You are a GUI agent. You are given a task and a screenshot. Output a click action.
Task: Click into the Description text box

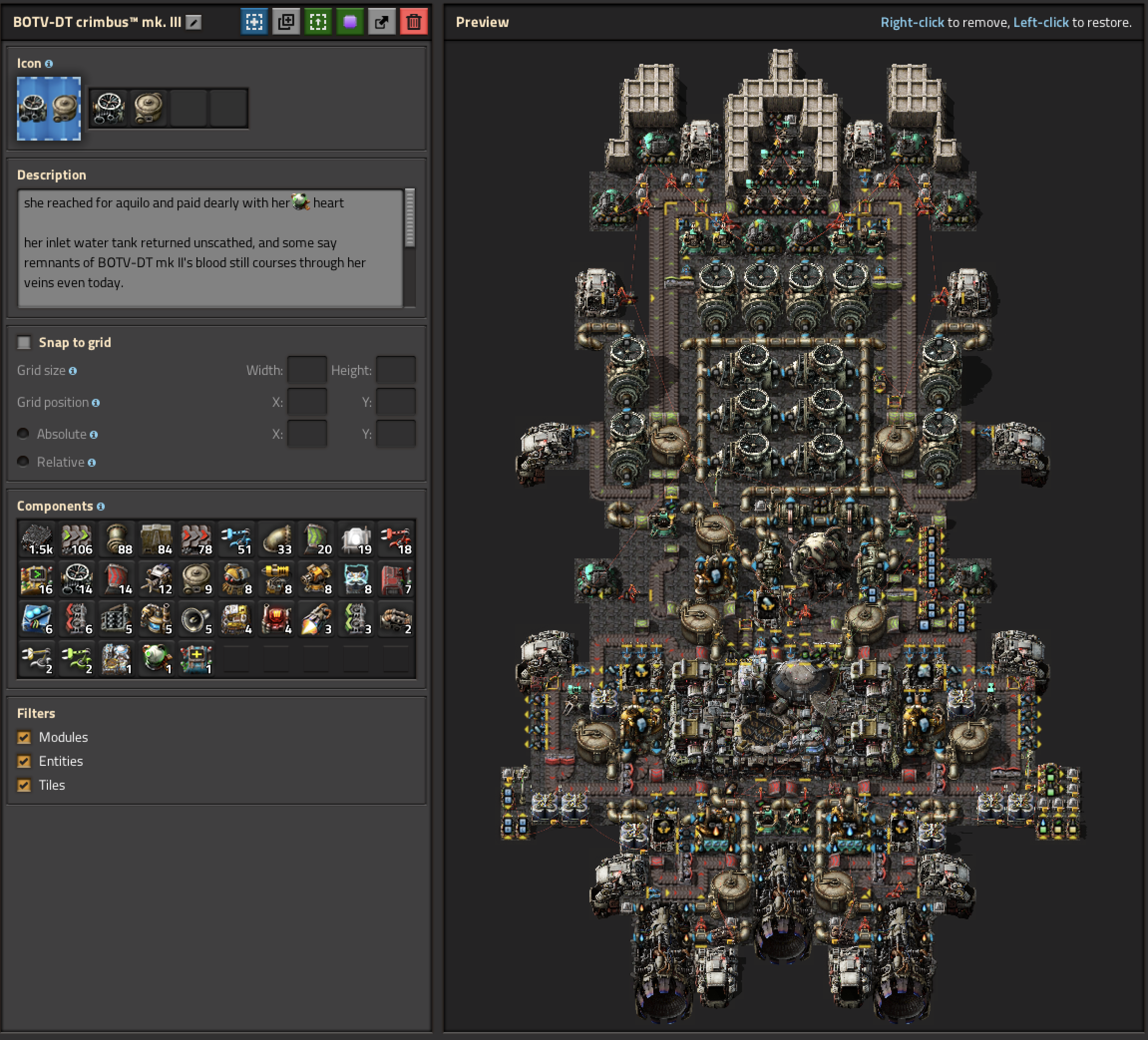click(210, 248)
